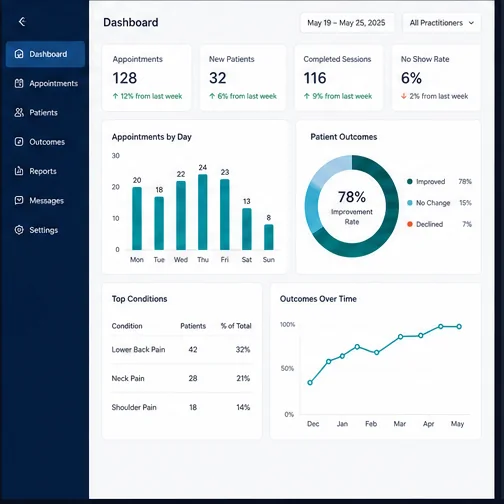Click the Fri bar showing 23
Viewport: 504px width, 504px height.
pyautogui.click(x=225, y=215)
